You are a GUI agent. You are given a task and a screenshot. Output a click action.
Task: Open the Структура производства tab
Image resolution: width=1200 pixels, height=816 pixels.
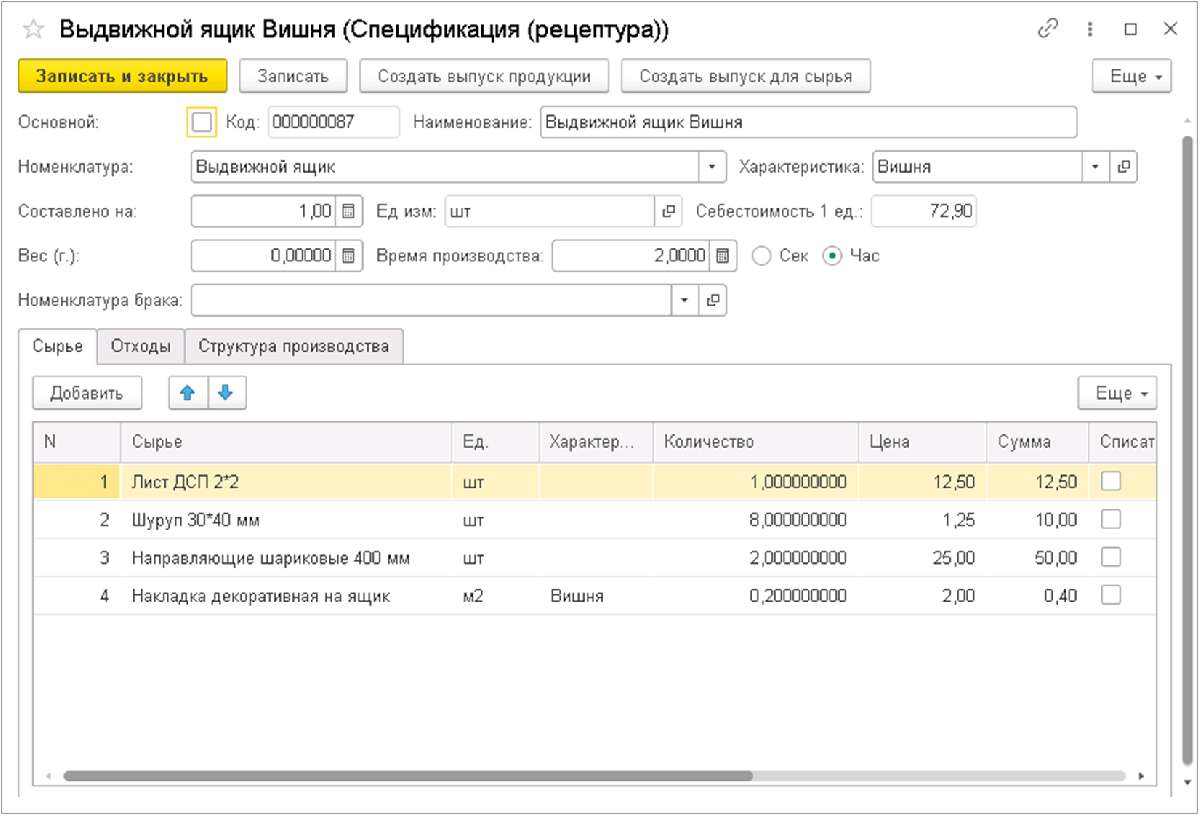(x=294, y=346)
